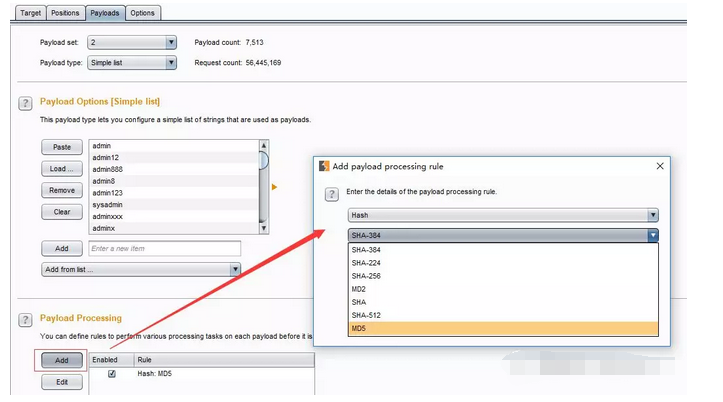723x402 pixels.
Task: Toggle the Enabled checkbox for Hash: MD5 rule
Action: click(x=112, y=373)
